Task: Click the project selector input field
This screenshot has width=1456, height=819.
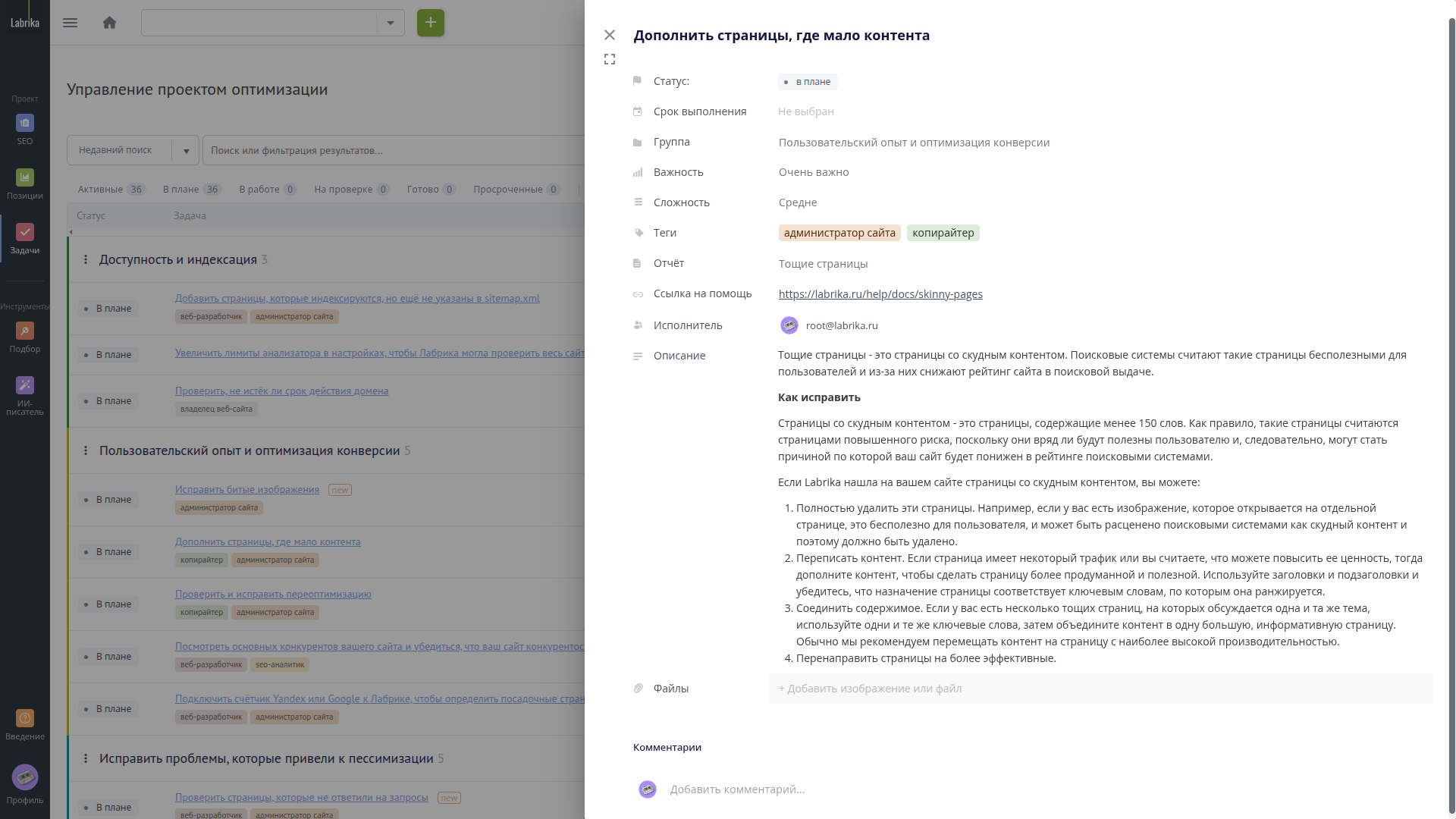Action: tap(259, 23)
